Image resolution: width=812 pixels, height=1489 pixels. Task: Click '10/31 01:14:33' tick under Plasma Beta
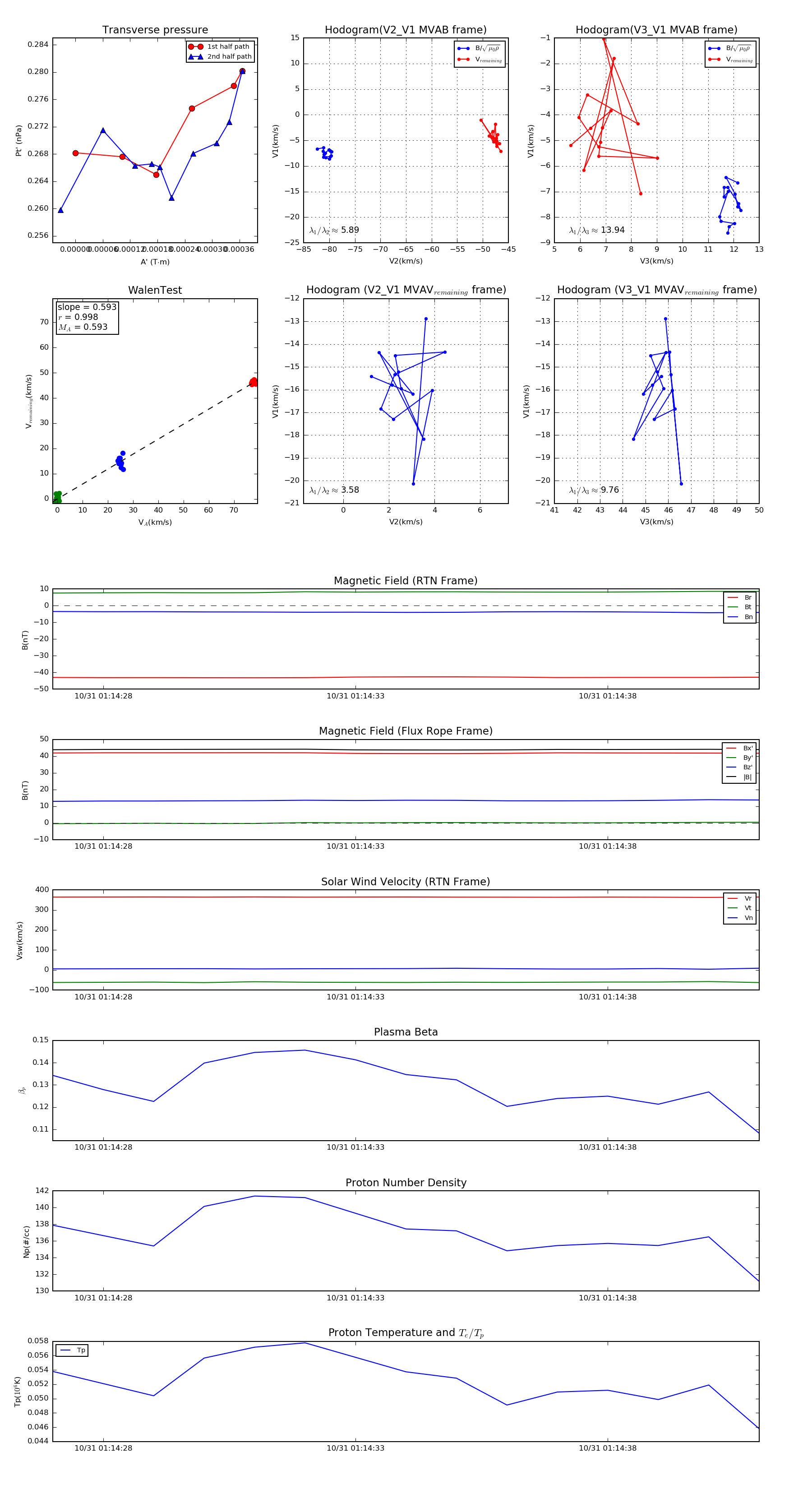tap(355, 1147)
